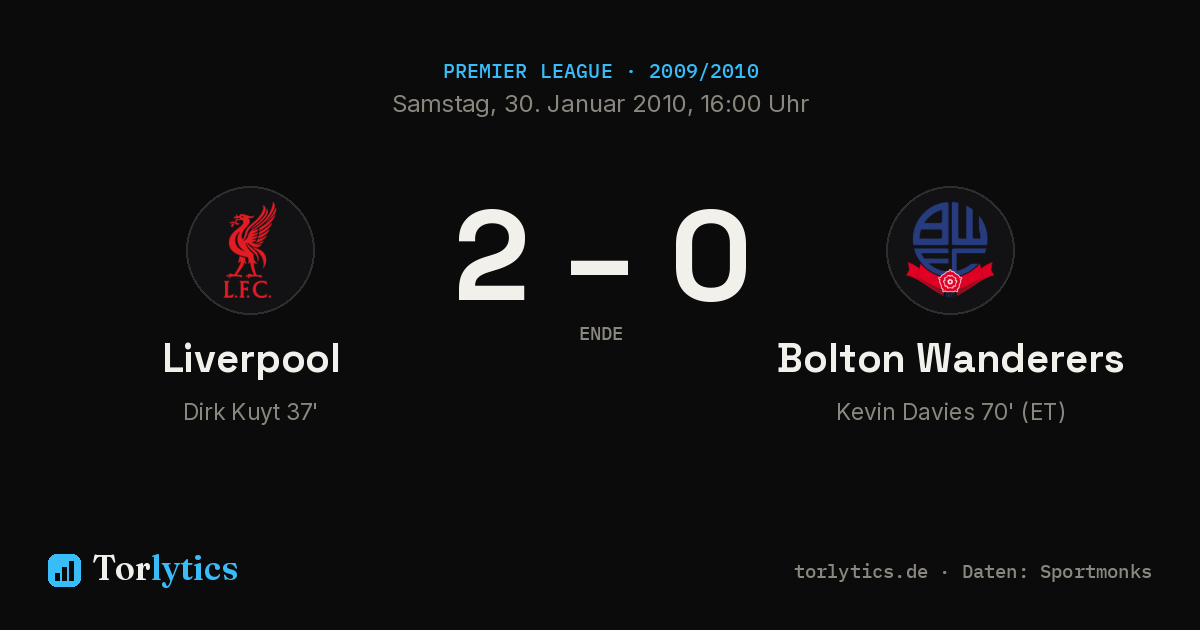The image size is (1200, 630).
Task: Click the (ET) marker after Davies
Action: coord(1043,412)
